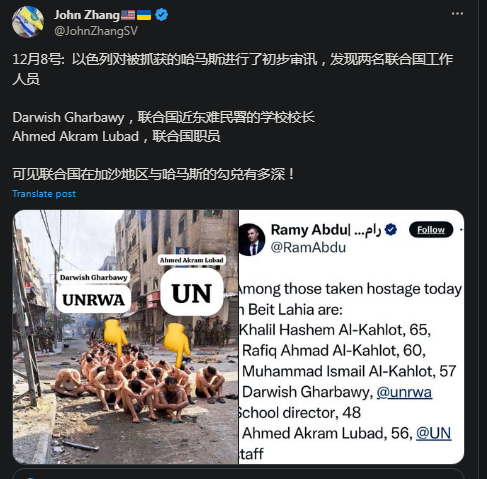Screen dimensions: 487x479
Task: Click the @unrwa mention link
Action: (404, 392)
